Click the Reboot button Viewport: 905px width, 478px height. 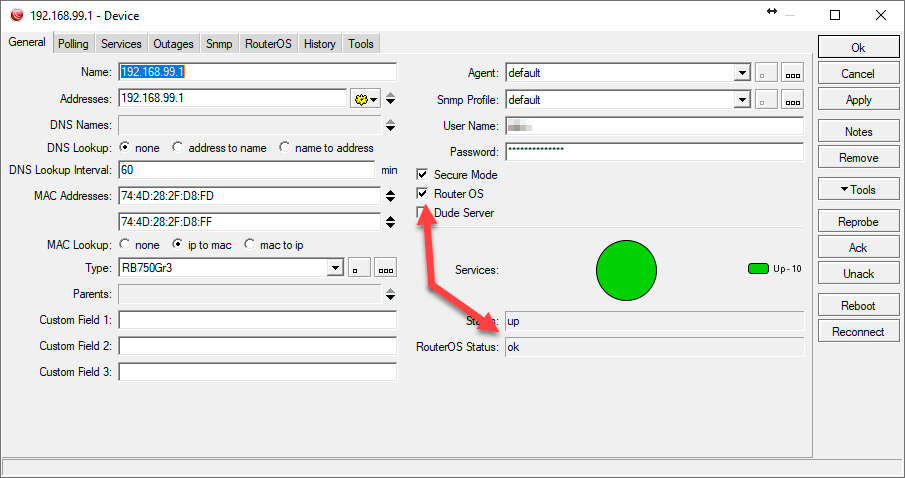click(x=858, y=305)
